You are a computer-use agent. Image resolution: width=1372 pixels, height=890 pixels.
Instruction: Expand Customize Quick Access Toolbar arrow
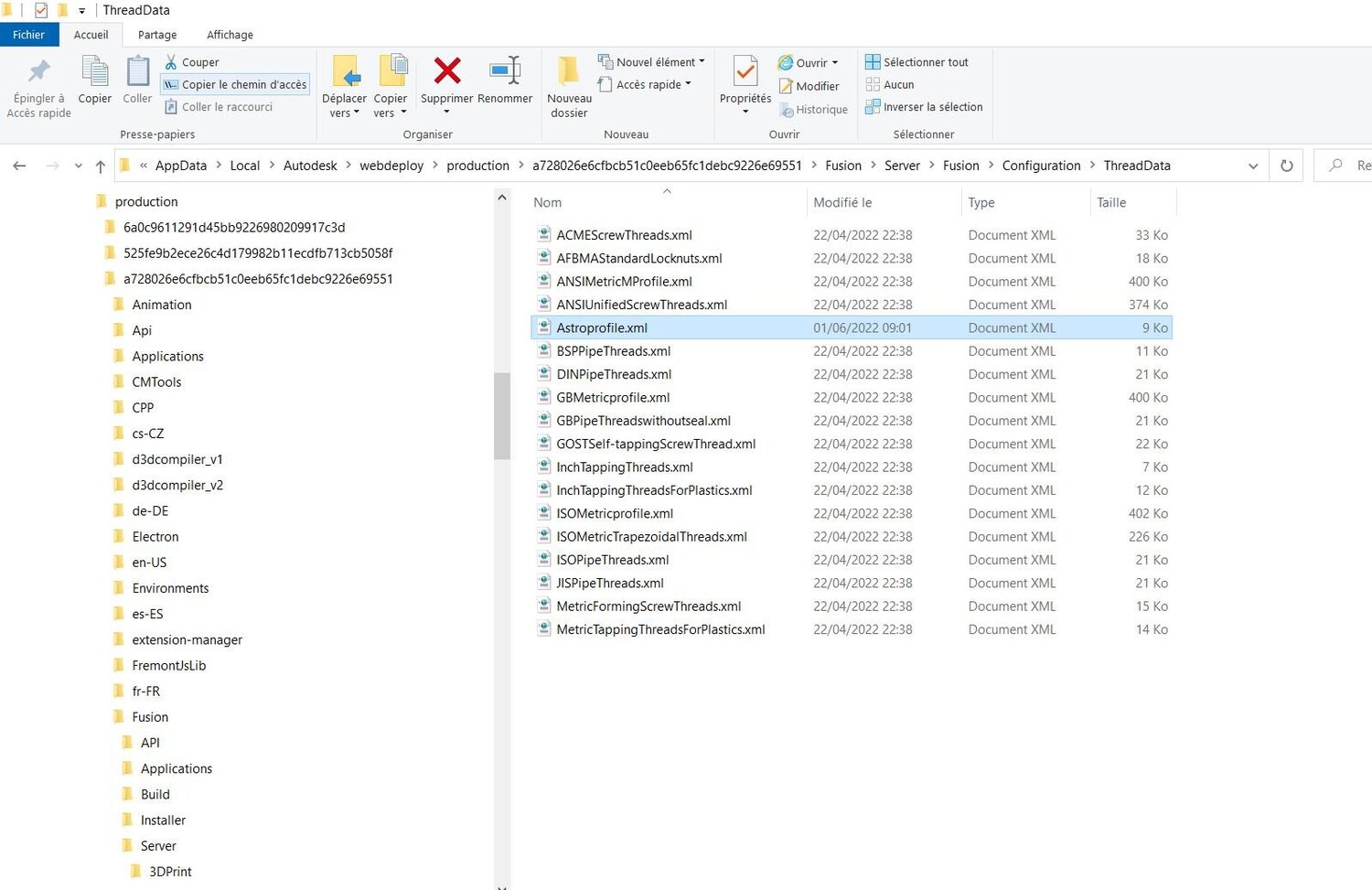(x=81, y=11)
